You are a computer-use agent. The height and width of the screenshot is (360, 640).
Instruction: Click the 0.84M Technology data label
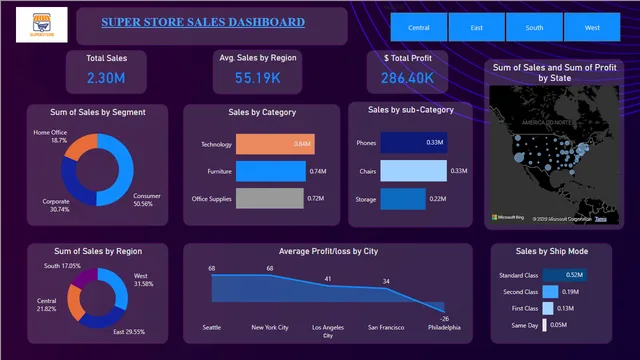coord(302,144)
